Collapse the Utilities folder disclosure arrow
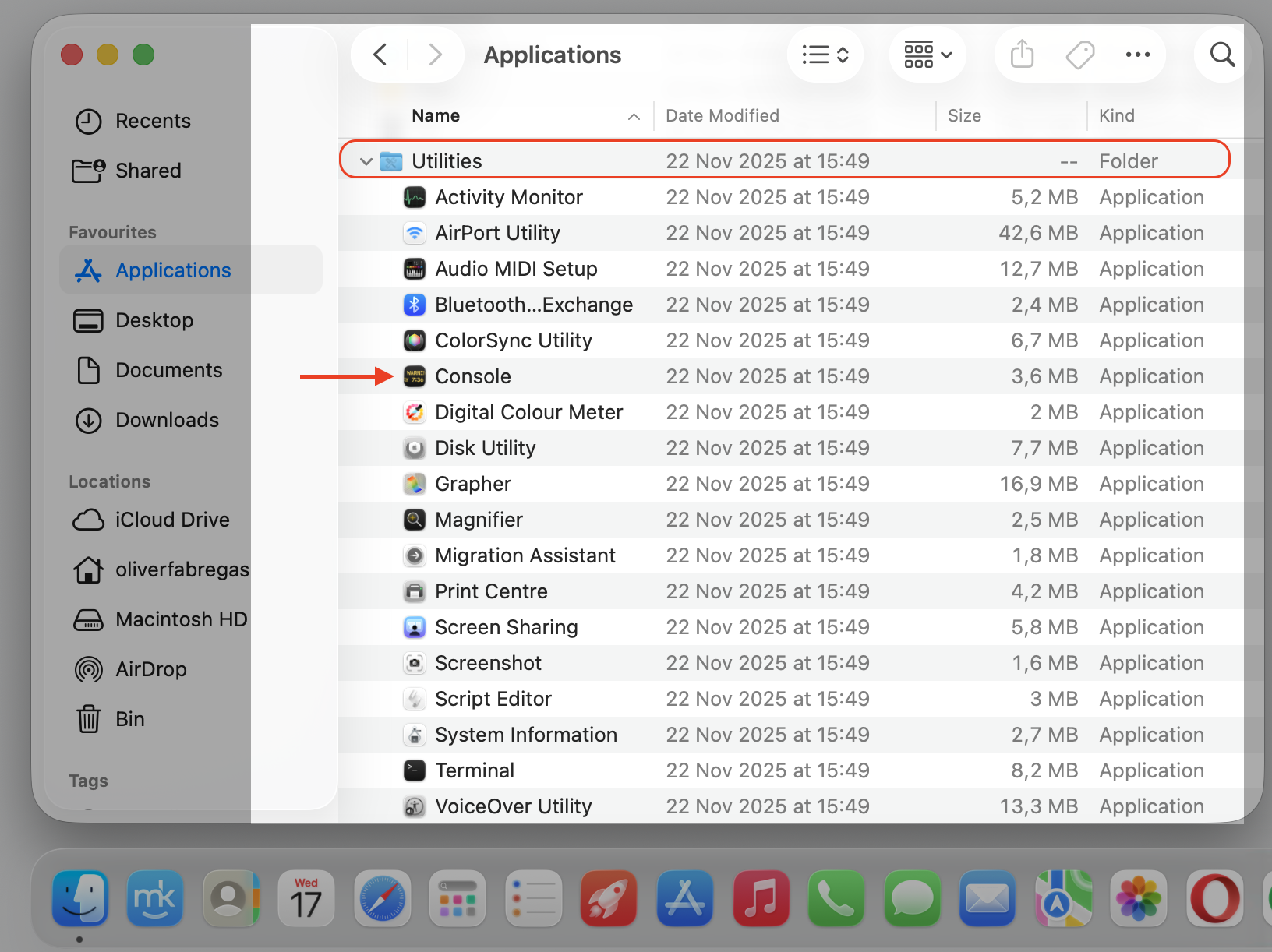This screenshot has height=952, width=1272. [x=366, y=161]
